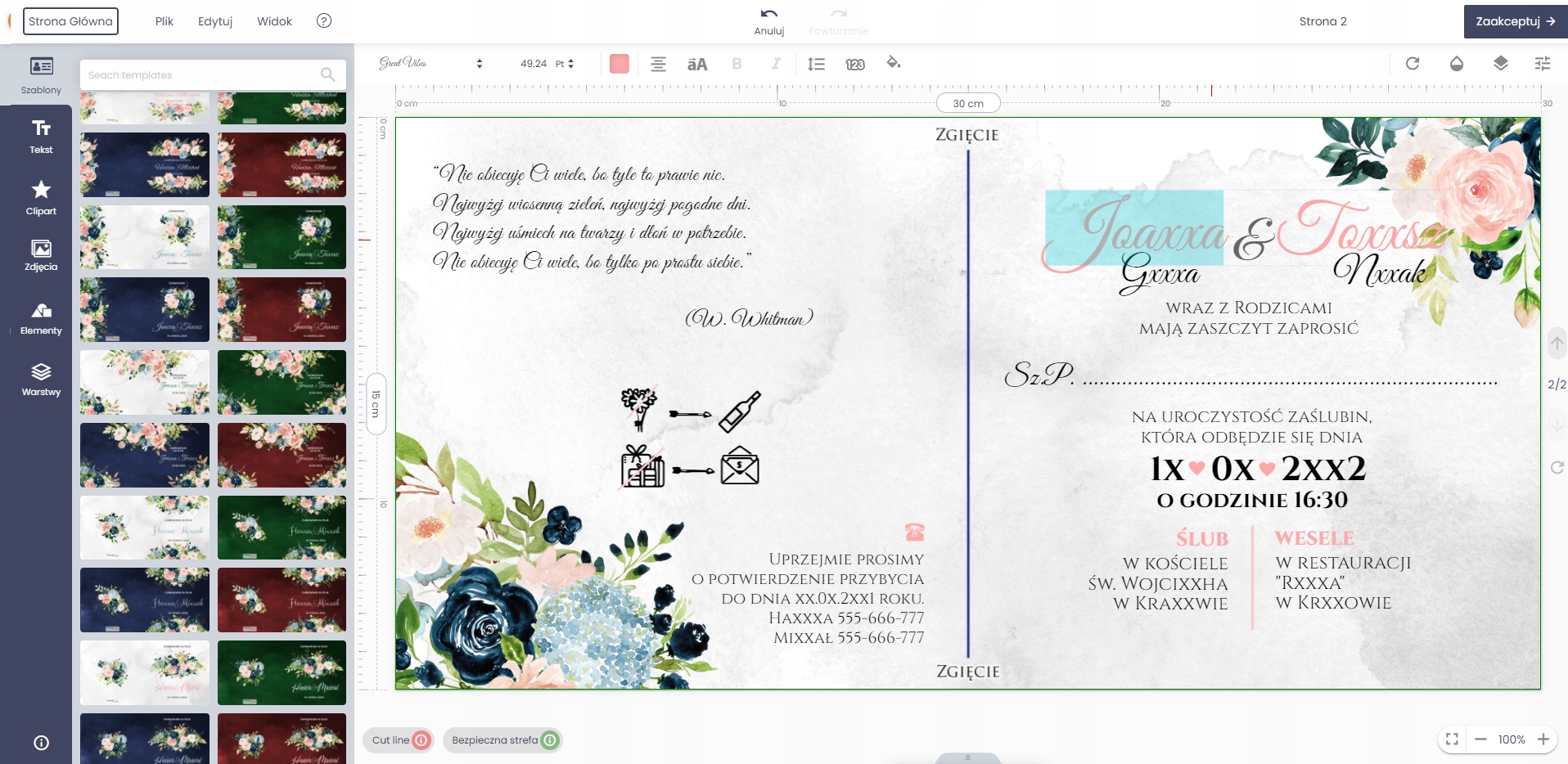
Task: Click the 1x 0x 2xx2 date text
Action: point(1258,469)
